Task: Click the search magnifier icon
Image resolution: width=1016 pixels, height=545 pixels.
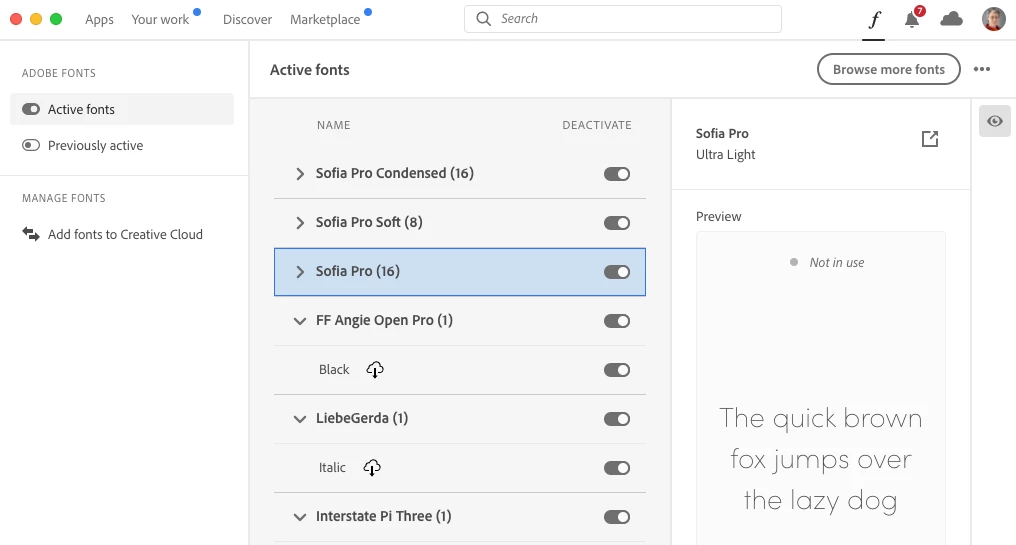Action: (483, 19)
